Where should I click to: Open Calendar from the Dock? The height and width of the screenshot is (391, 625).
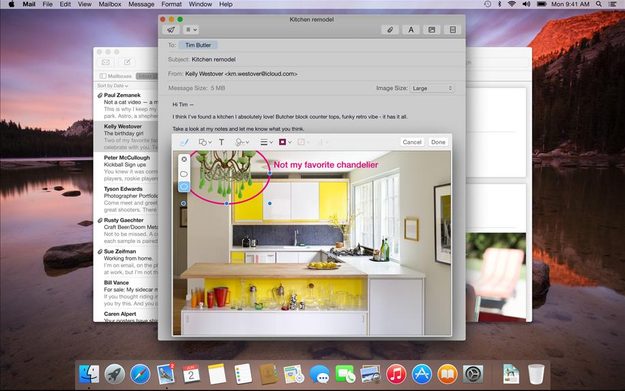pos(191,374)
